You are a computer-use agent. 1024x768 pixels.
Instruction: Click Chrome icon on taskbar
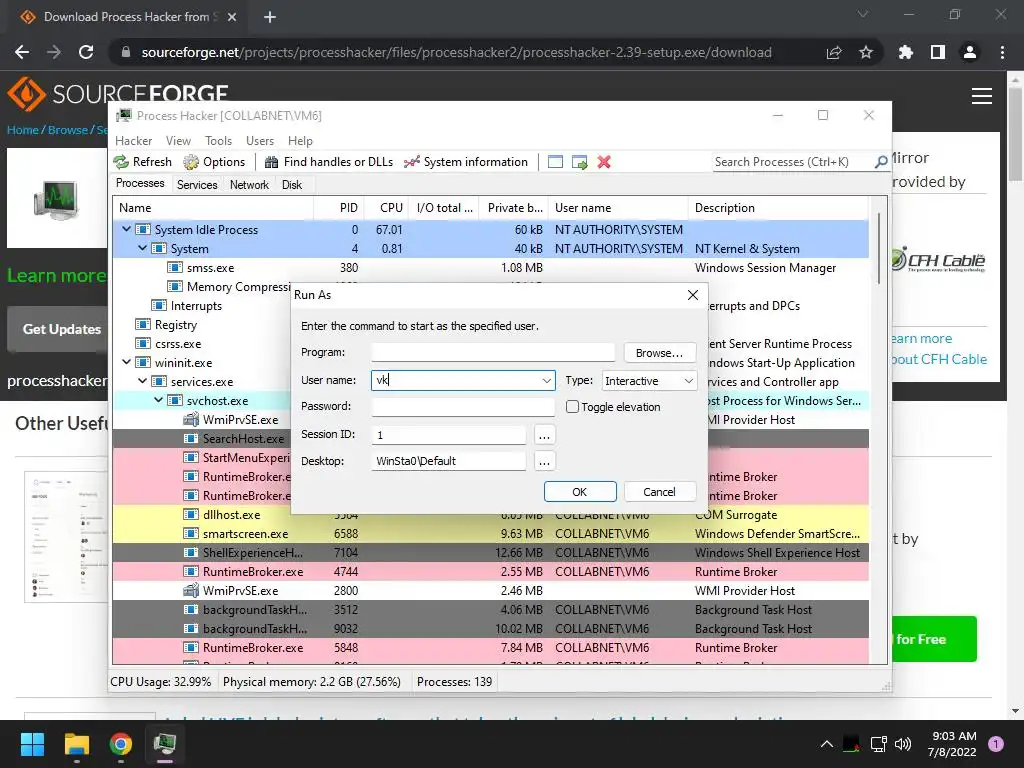[120, 744]
